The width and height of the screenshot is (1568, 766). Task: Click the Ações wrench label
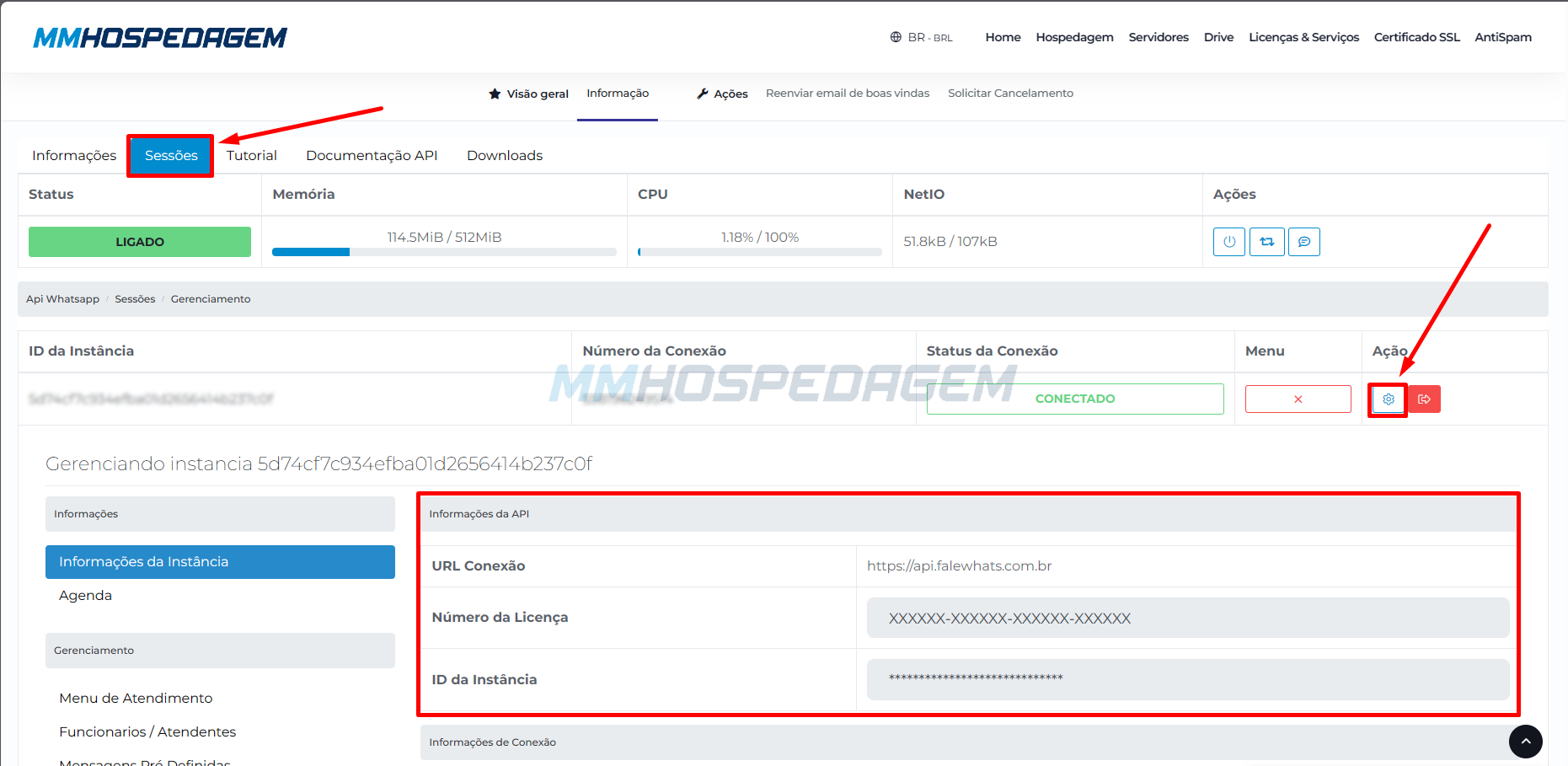pos(722,94)
